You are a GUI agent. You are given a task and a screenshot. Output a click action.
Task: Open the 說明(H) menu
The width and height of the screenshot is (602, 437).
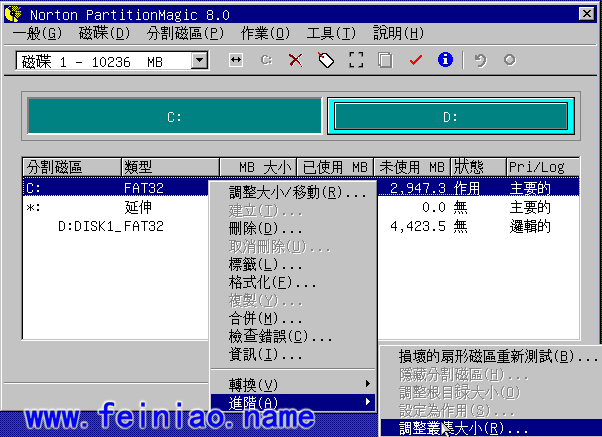(x=399, y=33)
